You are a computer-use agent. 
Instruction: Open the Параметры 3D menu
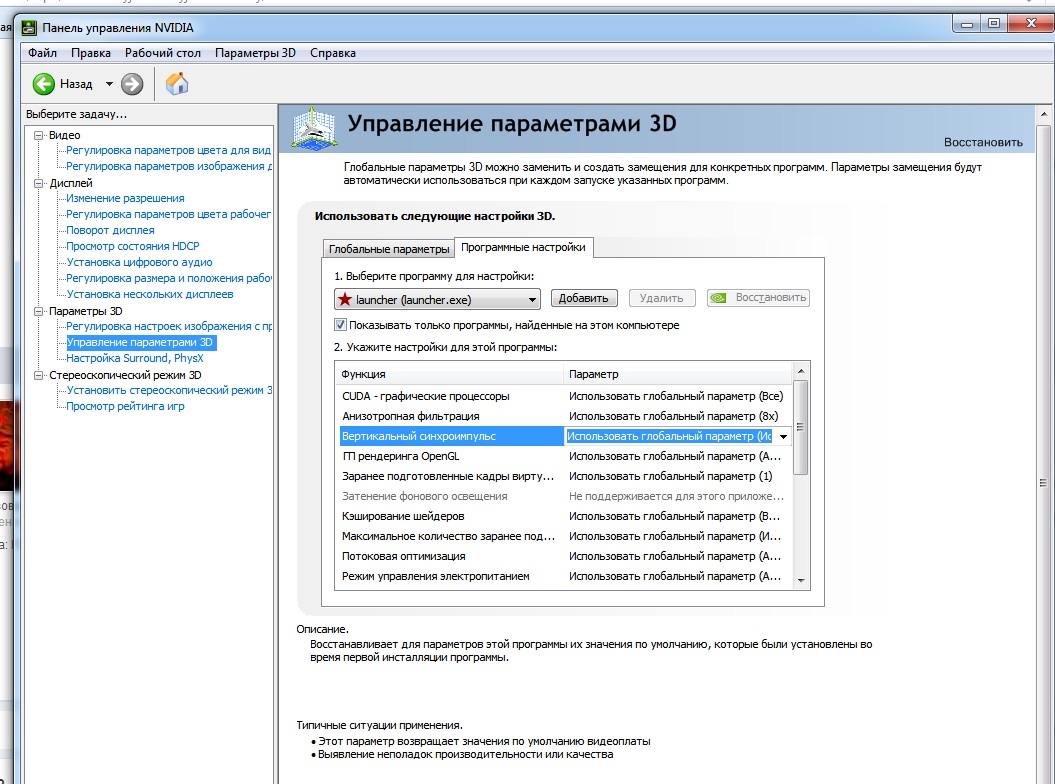coord(256,52)
